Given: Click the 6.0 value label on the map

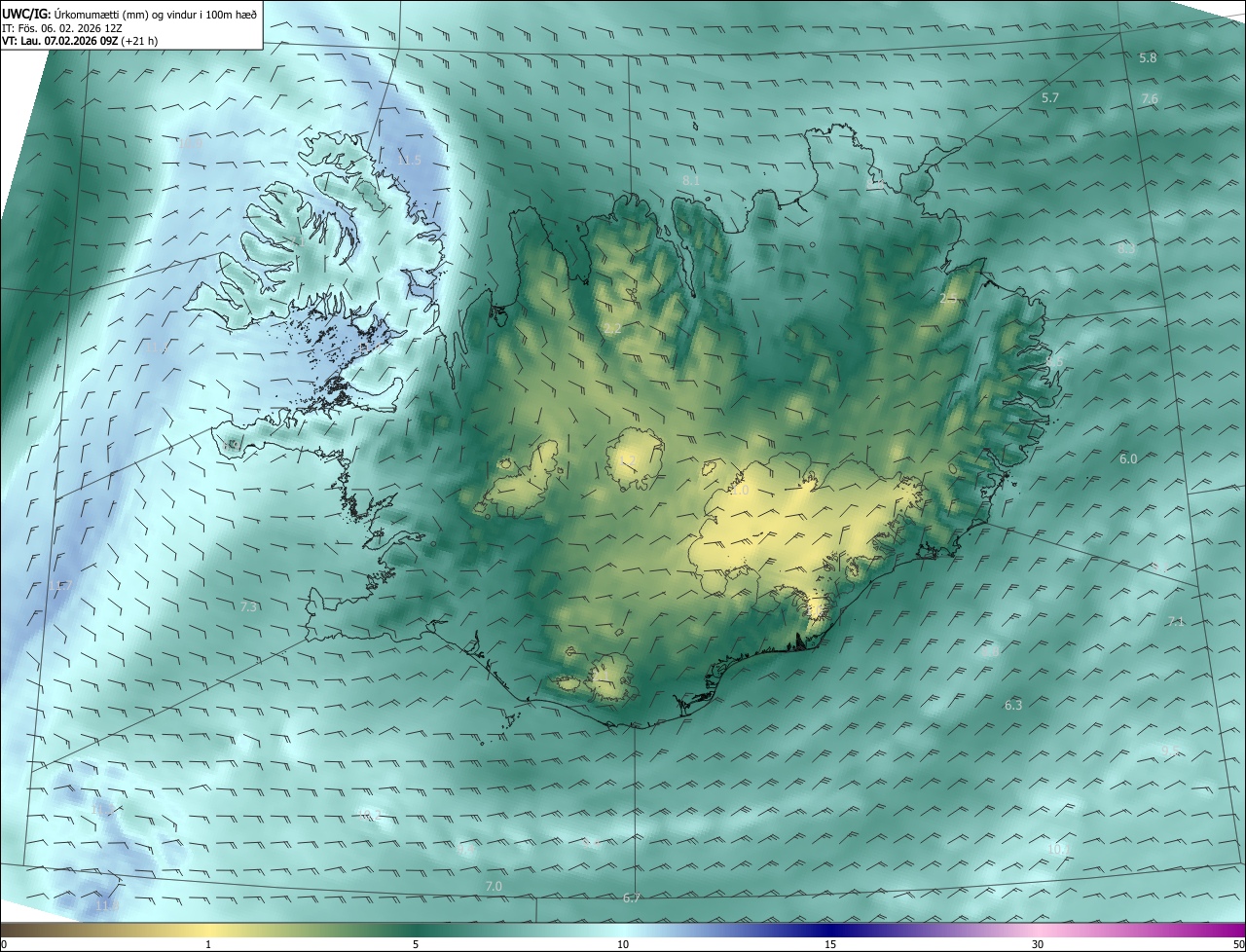Looking at the screenshot, I should click(1128, 458).
